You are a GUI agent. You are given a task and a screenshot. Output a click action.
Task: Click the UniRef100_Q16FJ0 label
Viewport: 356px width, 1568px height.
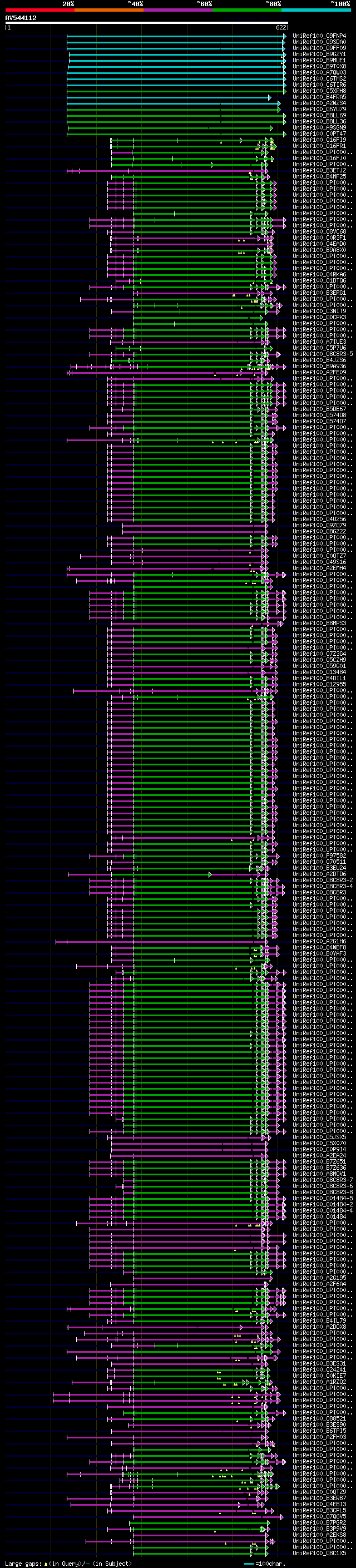click(x=319, y=159)
